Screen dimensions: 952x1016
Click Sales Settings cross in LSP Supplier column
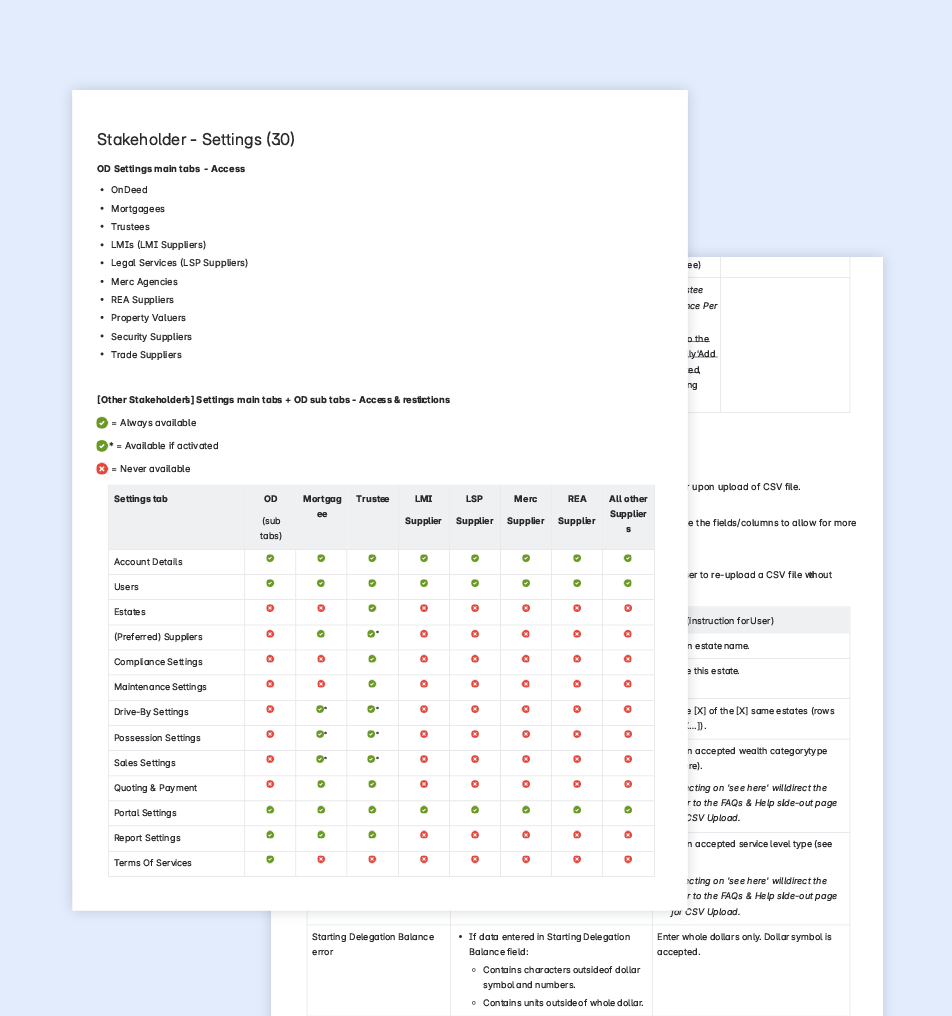(x=475, y=759)
